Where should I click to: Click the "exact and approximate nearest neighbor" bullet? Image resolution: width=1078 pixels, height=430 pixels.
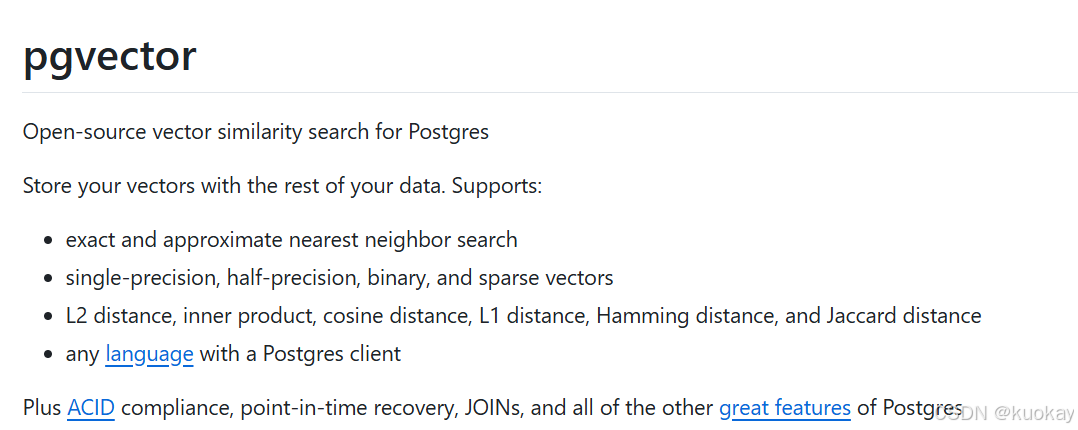pos(292,240)
